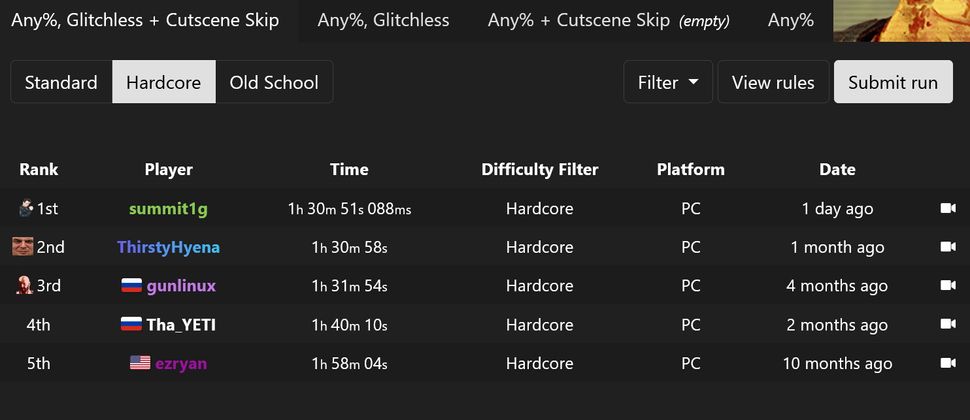Screen dimensions: 970x420
Task: Open the empty Any% + Cutscene Skip tab
Action: pos(609,20)
